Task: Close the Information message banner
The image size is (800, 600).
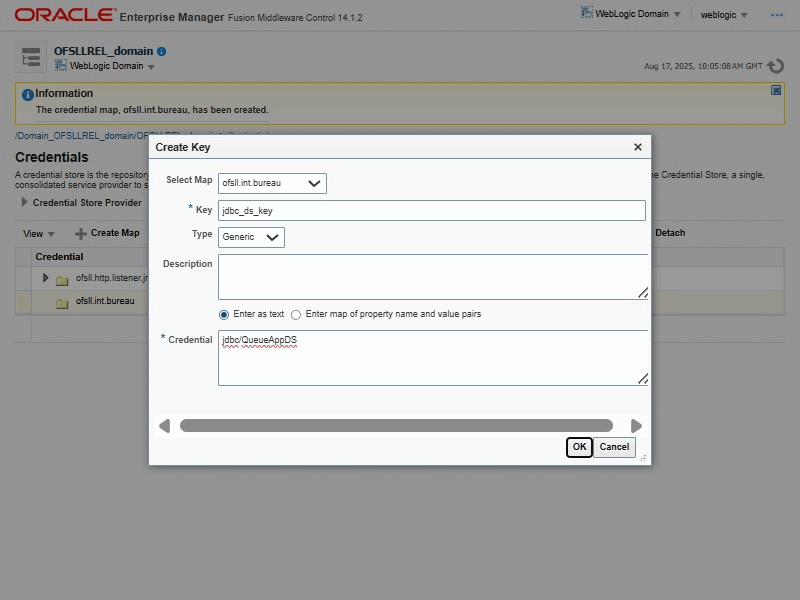Action: [x=776, y=90]
